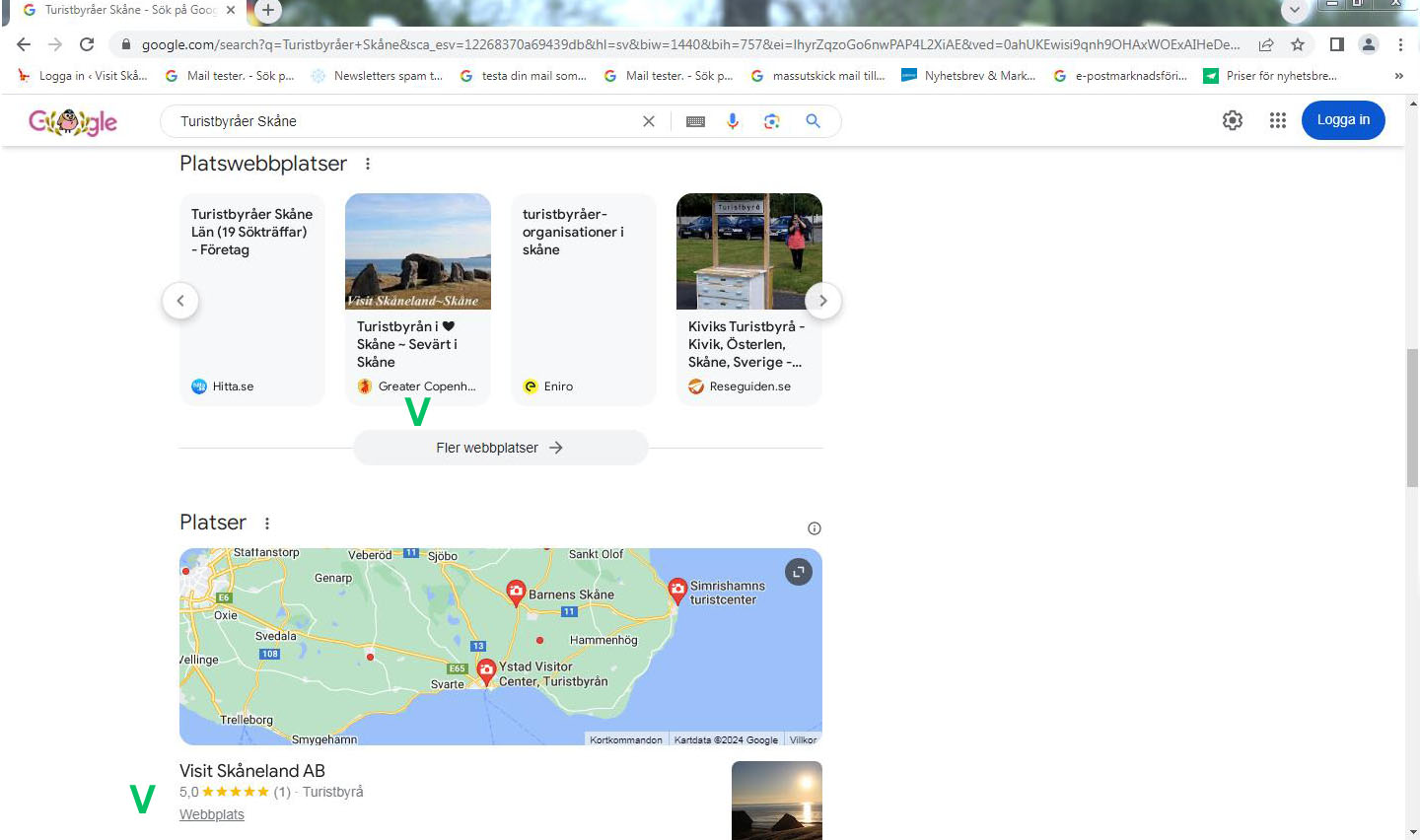The width and height of the screenshot is (1420, 840).
Task: Reload the current page
Action: [x=87, y=44]
